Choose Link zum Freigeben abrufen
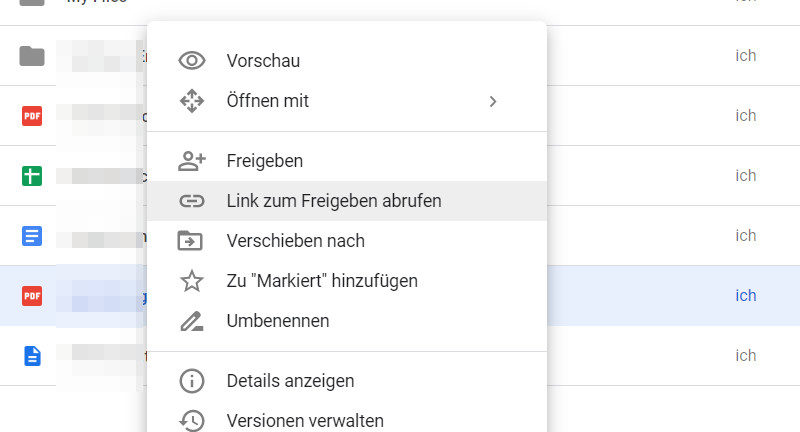Viewport: 800px width, 432px height. 334,201
